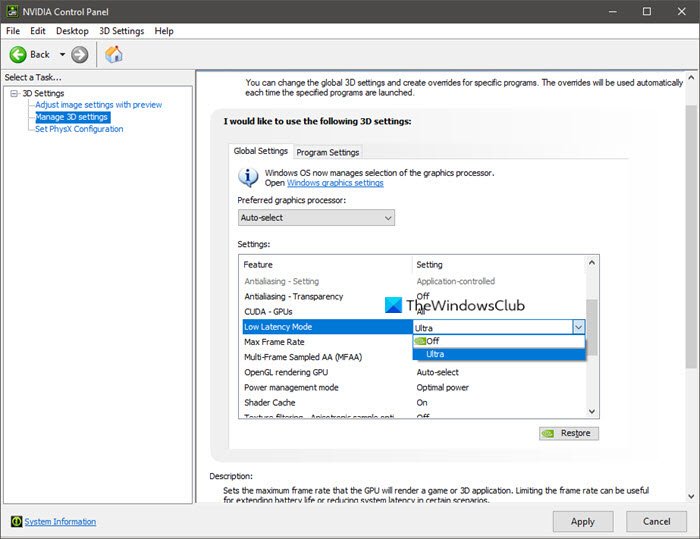This screenshot has width=700, height=539.
Task: Collapse the 3D Settings tree node
Action: pos(14,93)
